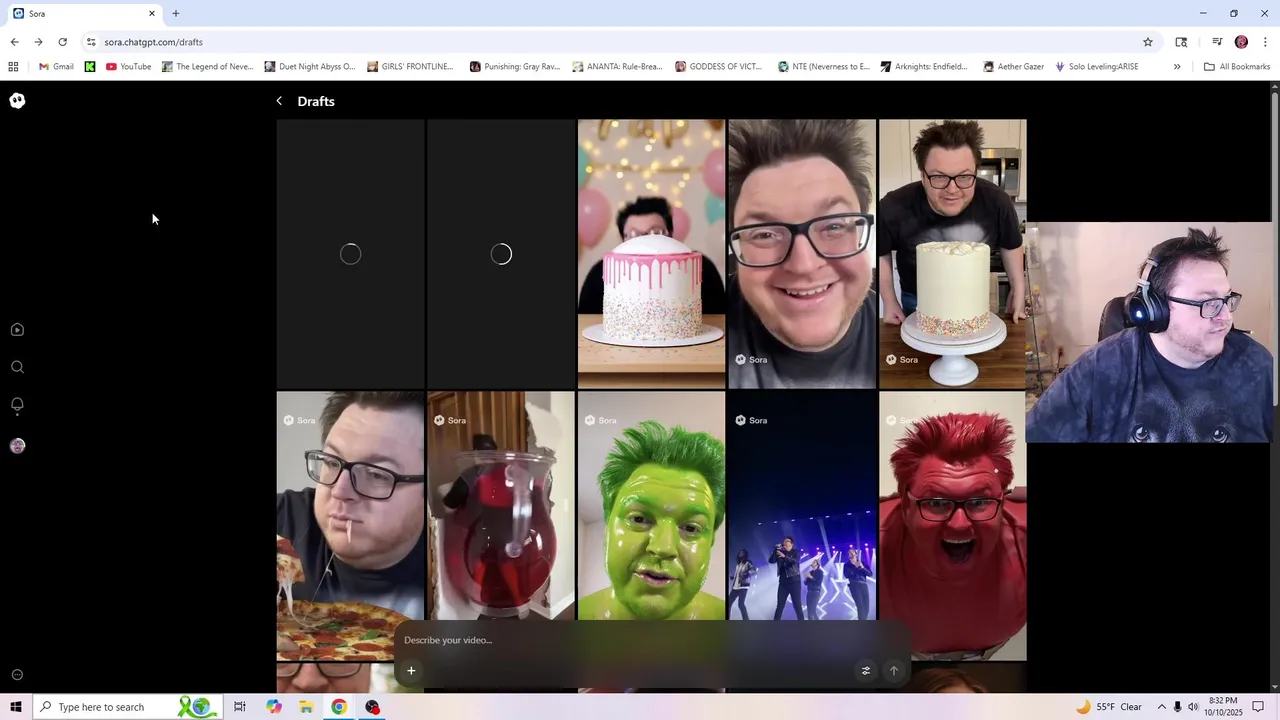1280x720 pixels.
Task: Open the Punishing: Gray Rav... bookmark
Action: (x=515, y=67)
